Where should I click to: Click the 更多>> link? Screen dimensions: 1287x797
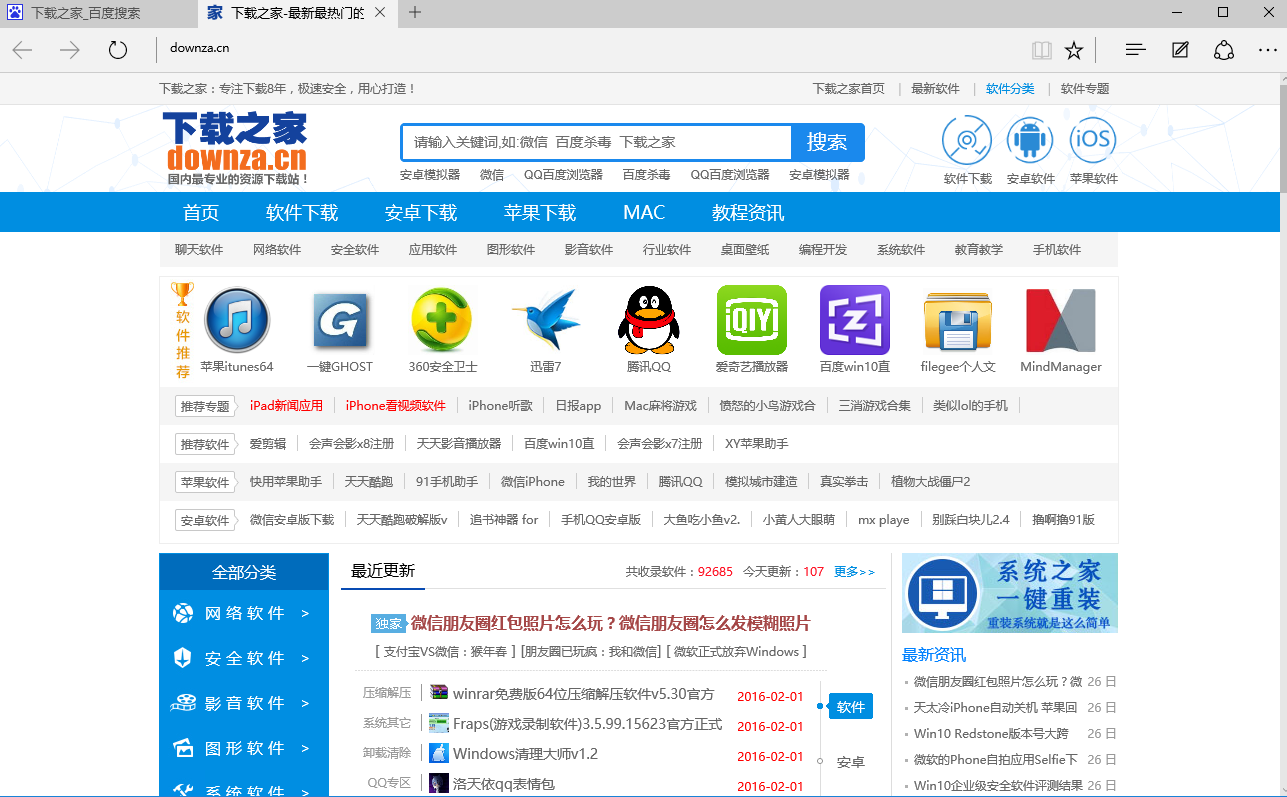(854, 572)
